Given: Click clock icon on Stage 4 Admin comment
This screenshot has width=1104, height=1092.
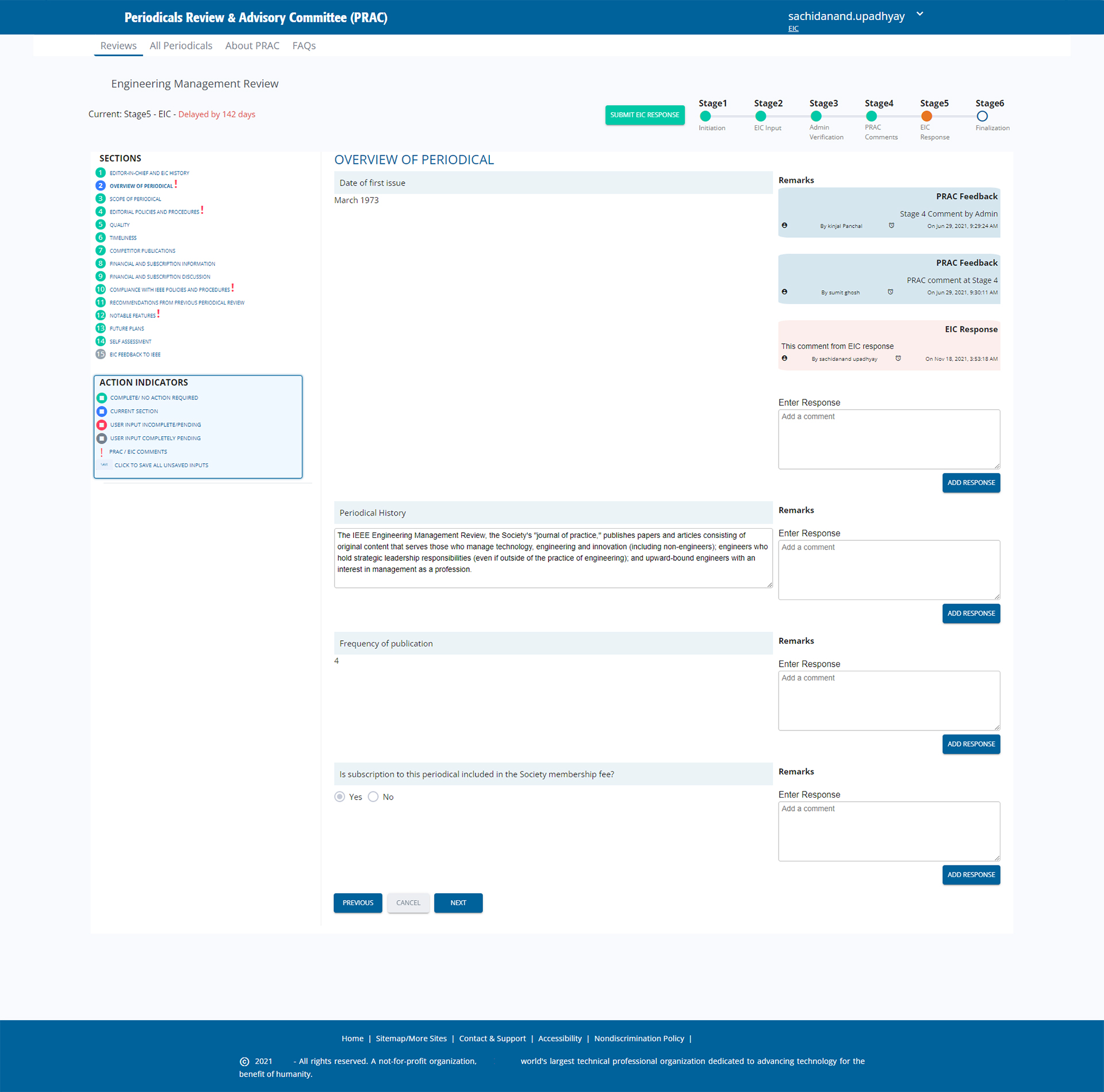Looking at the screenshot, I should (x=891, y=225).
